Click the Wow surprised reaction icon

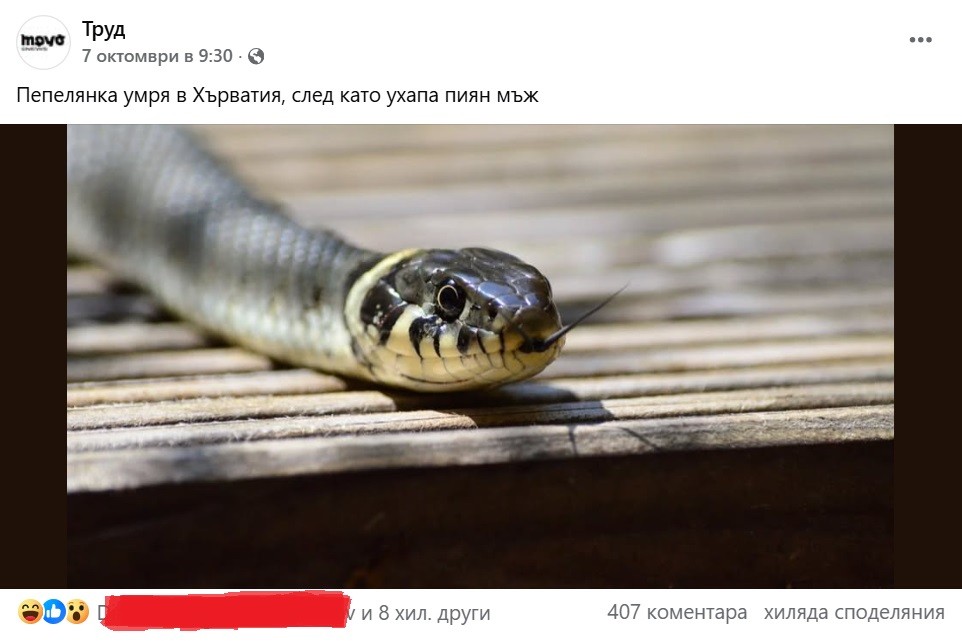tap(77, 612)
